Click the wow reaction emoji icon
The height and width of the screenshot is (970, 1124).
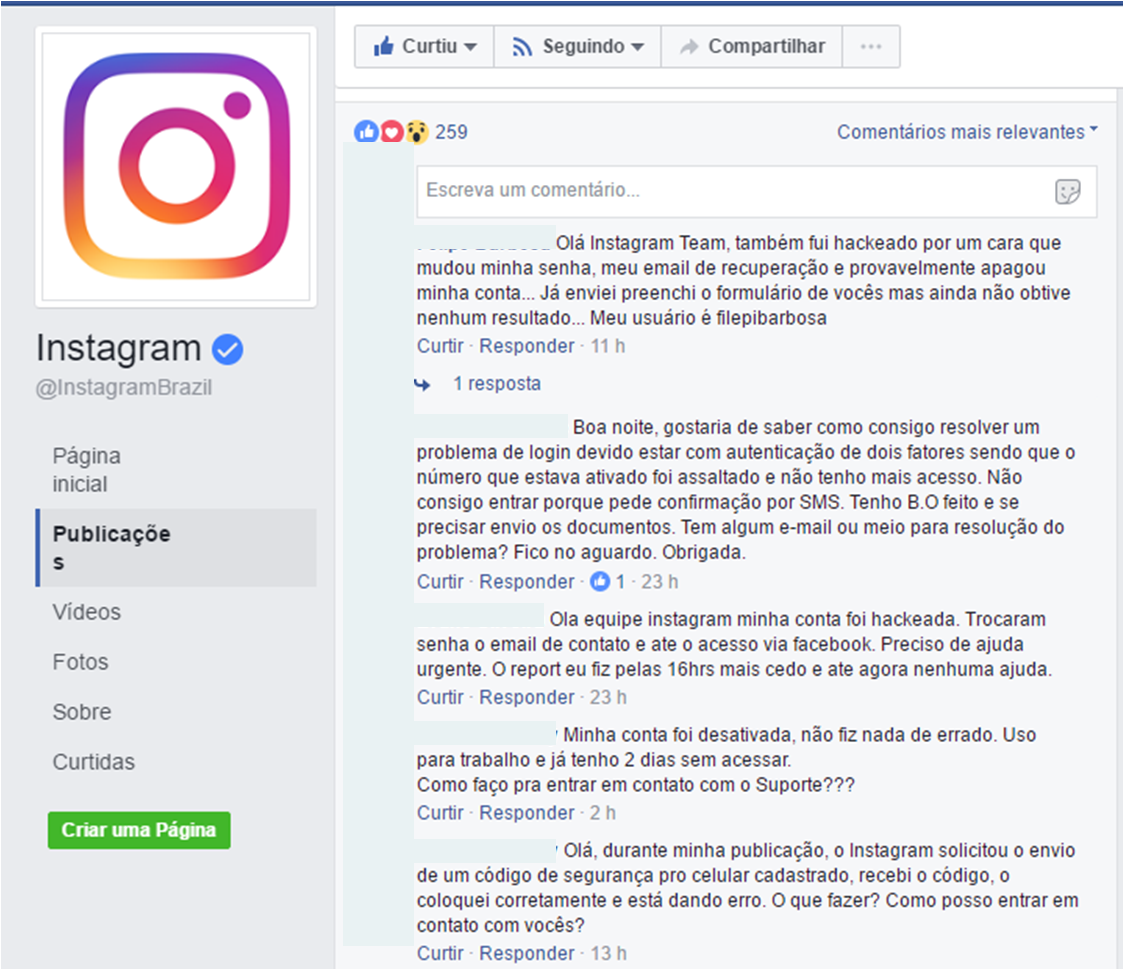tap(416, 132)
